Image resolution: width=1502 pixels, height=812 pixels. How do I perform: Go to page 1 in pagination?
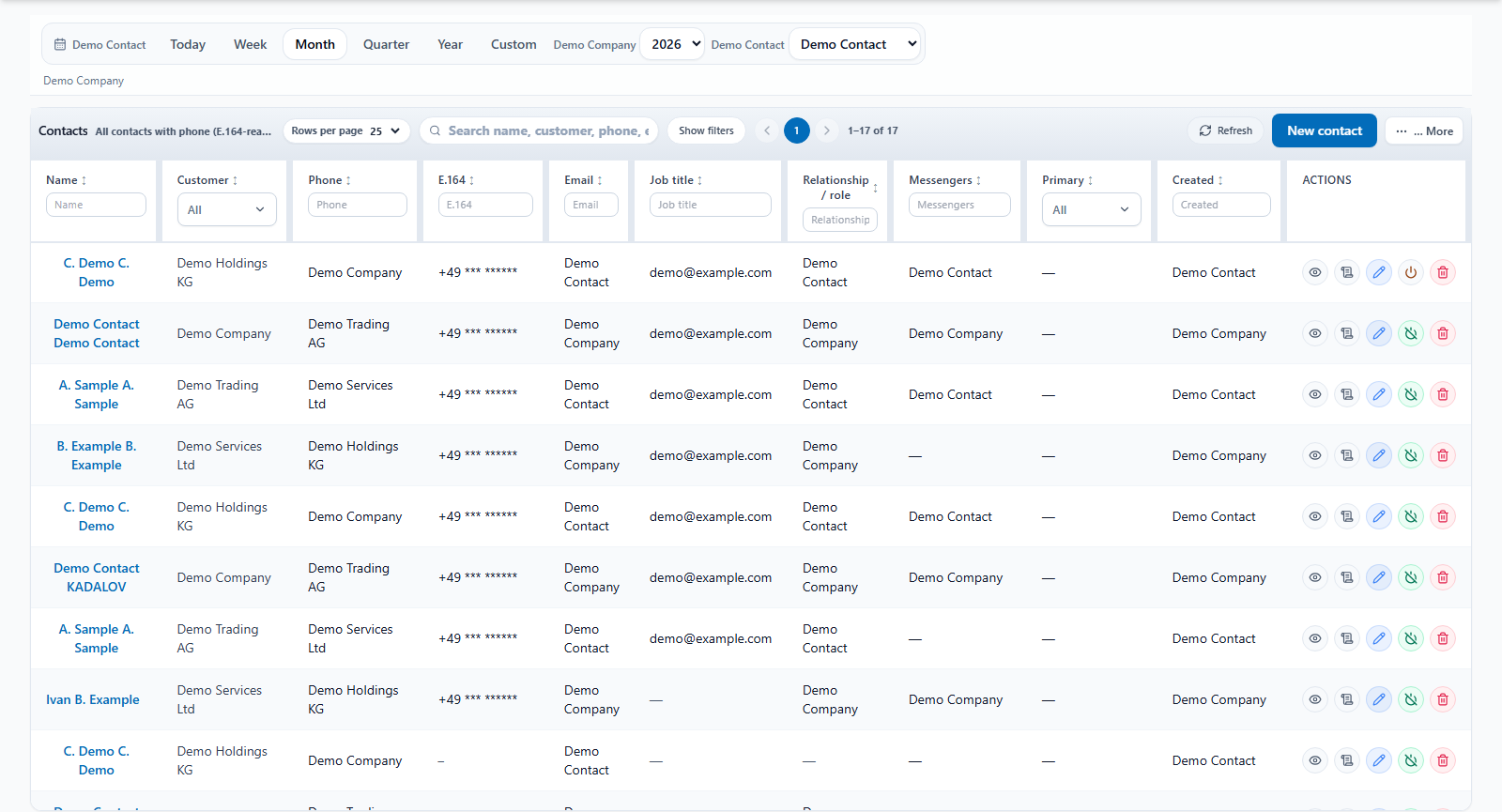click(797, 130)
